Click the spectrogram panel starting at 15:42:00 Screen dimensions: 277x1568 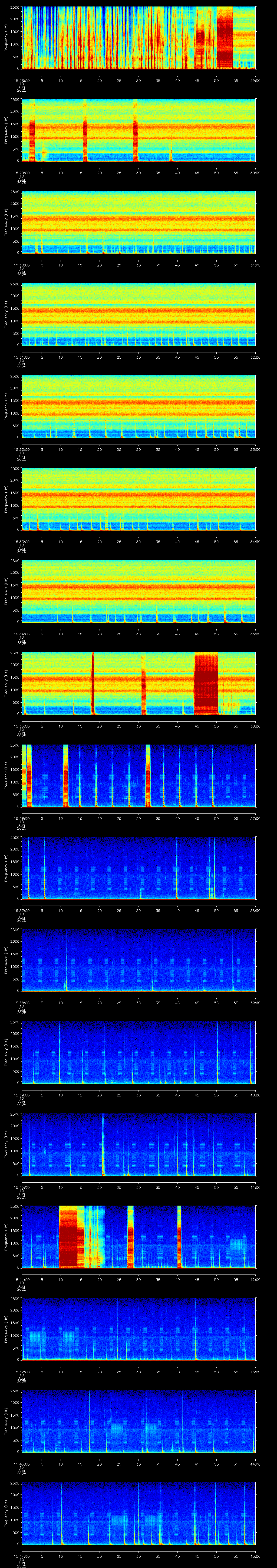pos(139,1329)
